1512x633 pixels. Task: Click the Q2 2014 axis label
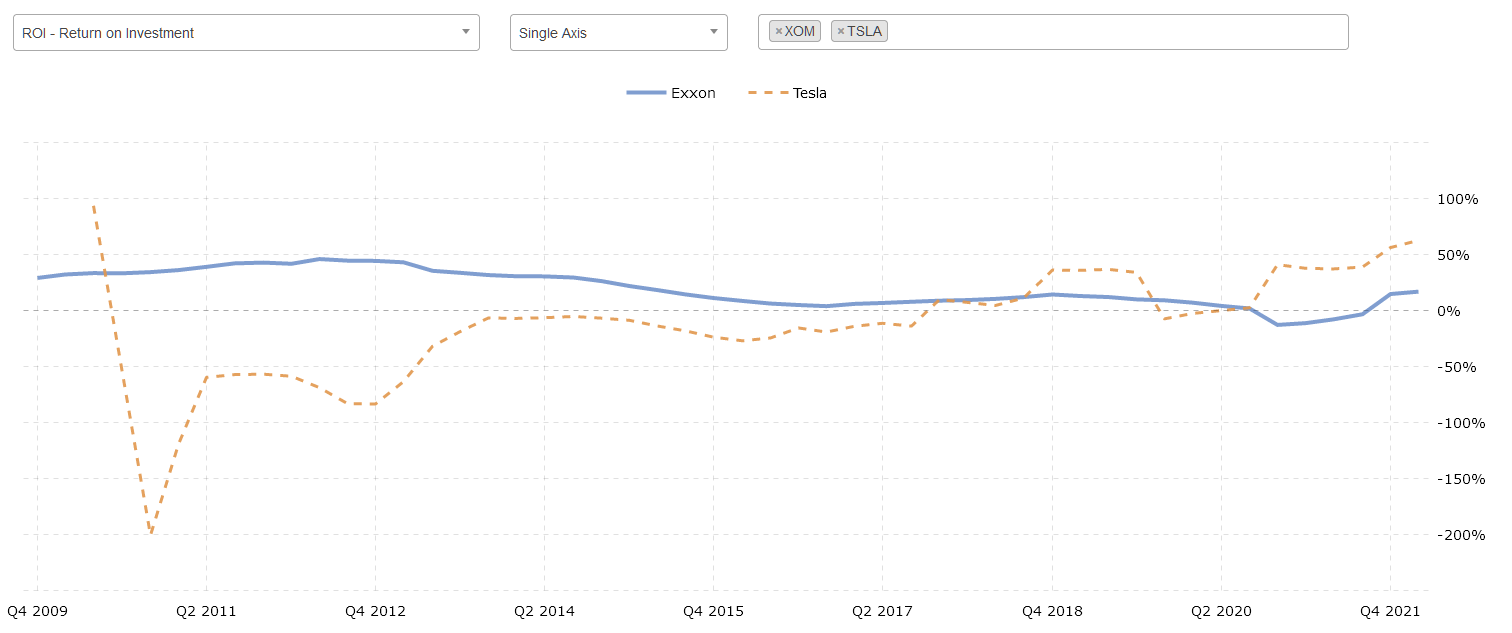[544, 611]
